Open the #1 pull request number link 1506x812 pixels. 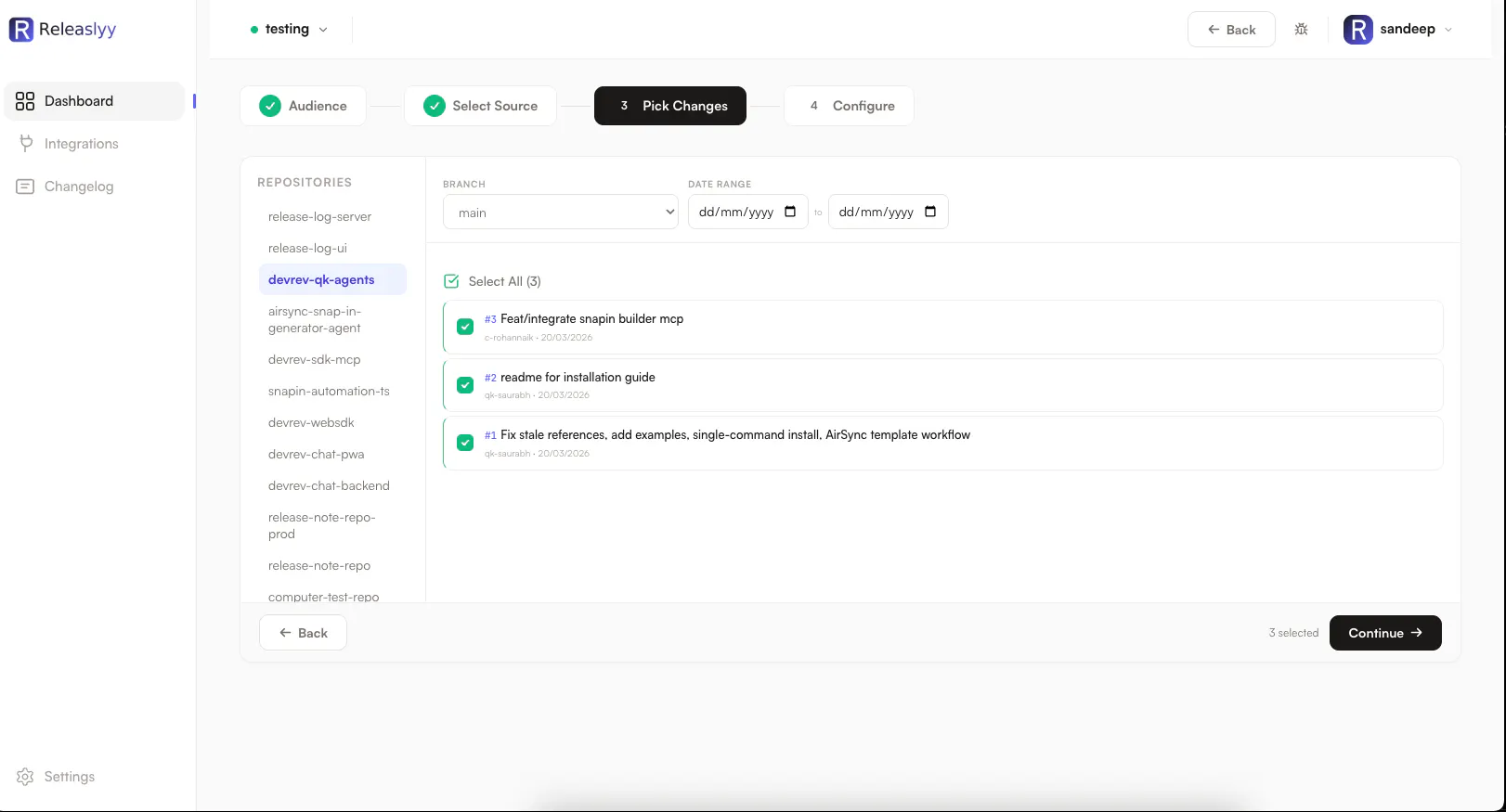click(x=490, y=435)
